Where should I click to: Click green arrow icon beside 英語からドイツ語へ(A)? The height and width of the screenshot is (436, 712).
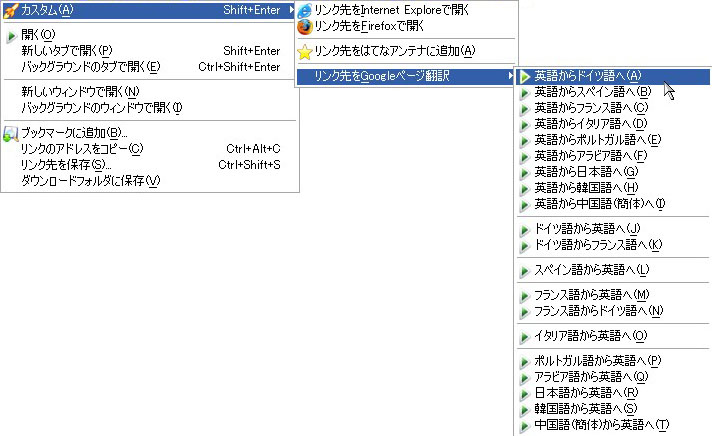[x=525, y=76]
